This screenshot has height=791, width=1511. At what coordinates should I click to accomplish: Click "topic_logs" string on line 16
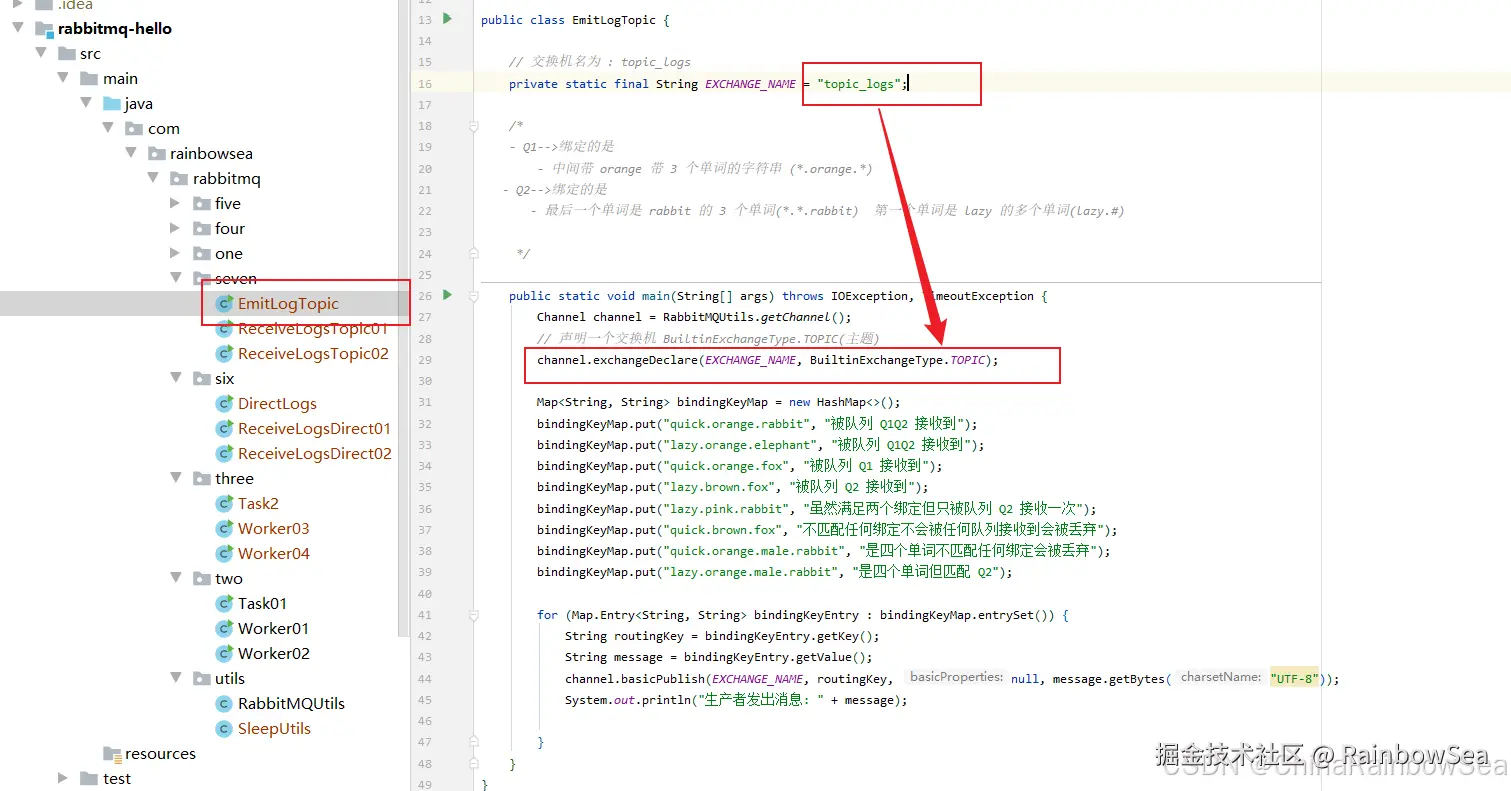[859, 84]
